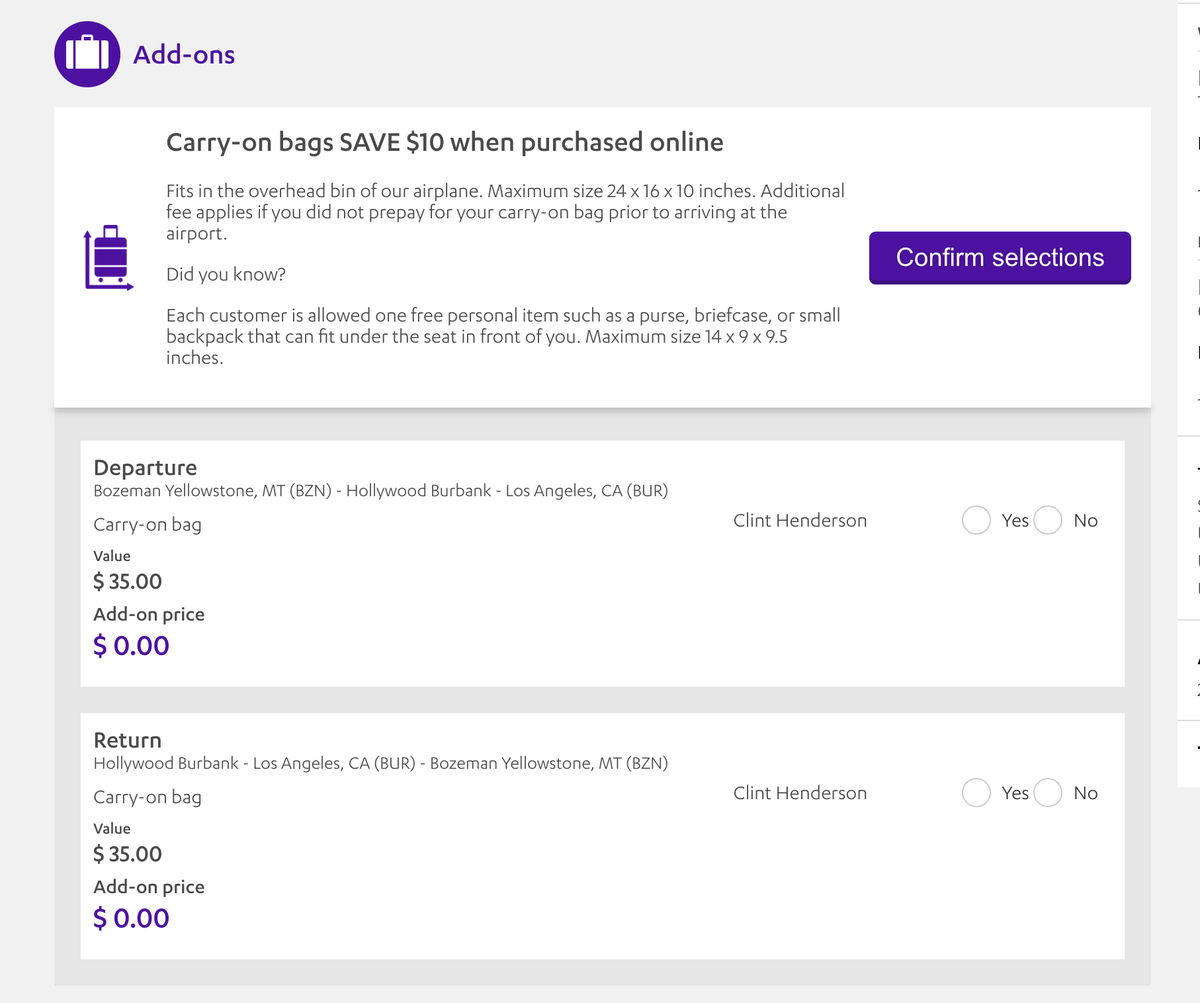Click the BUR to BZN route text
Image resolution: width=1200 pixels, height=1003 pixels.
coord(381,762)
